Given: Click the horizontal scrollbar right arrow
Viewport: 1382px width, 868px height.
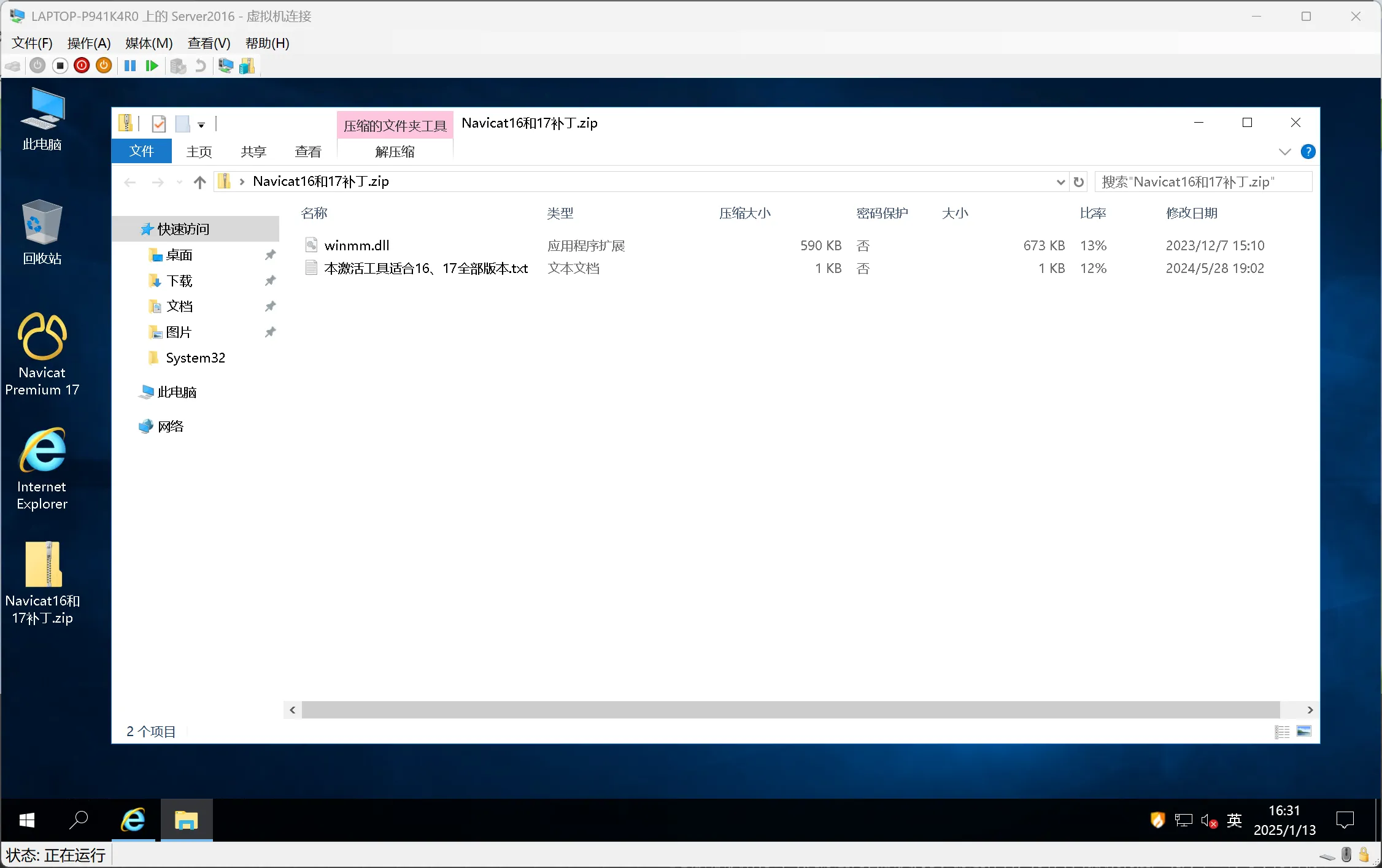Looking at the screenshot, I should [1310, 710].
